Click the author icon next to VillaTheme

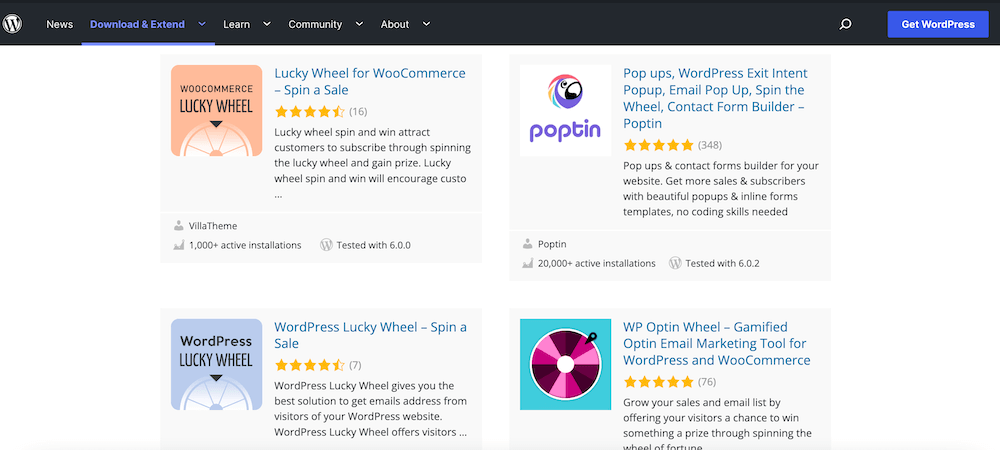click(x=179, y=226)
